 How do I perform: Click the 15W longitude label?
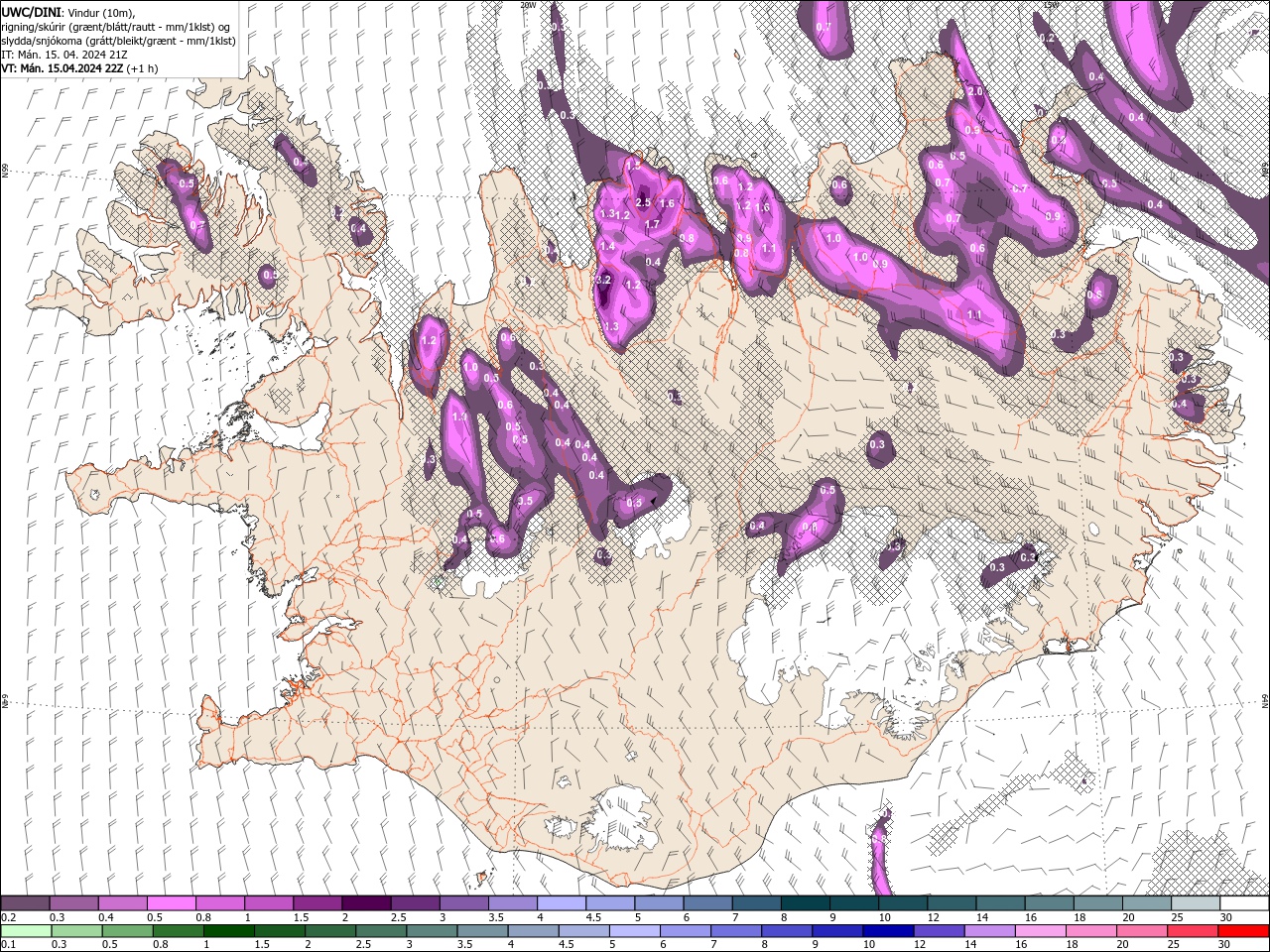1052,5
